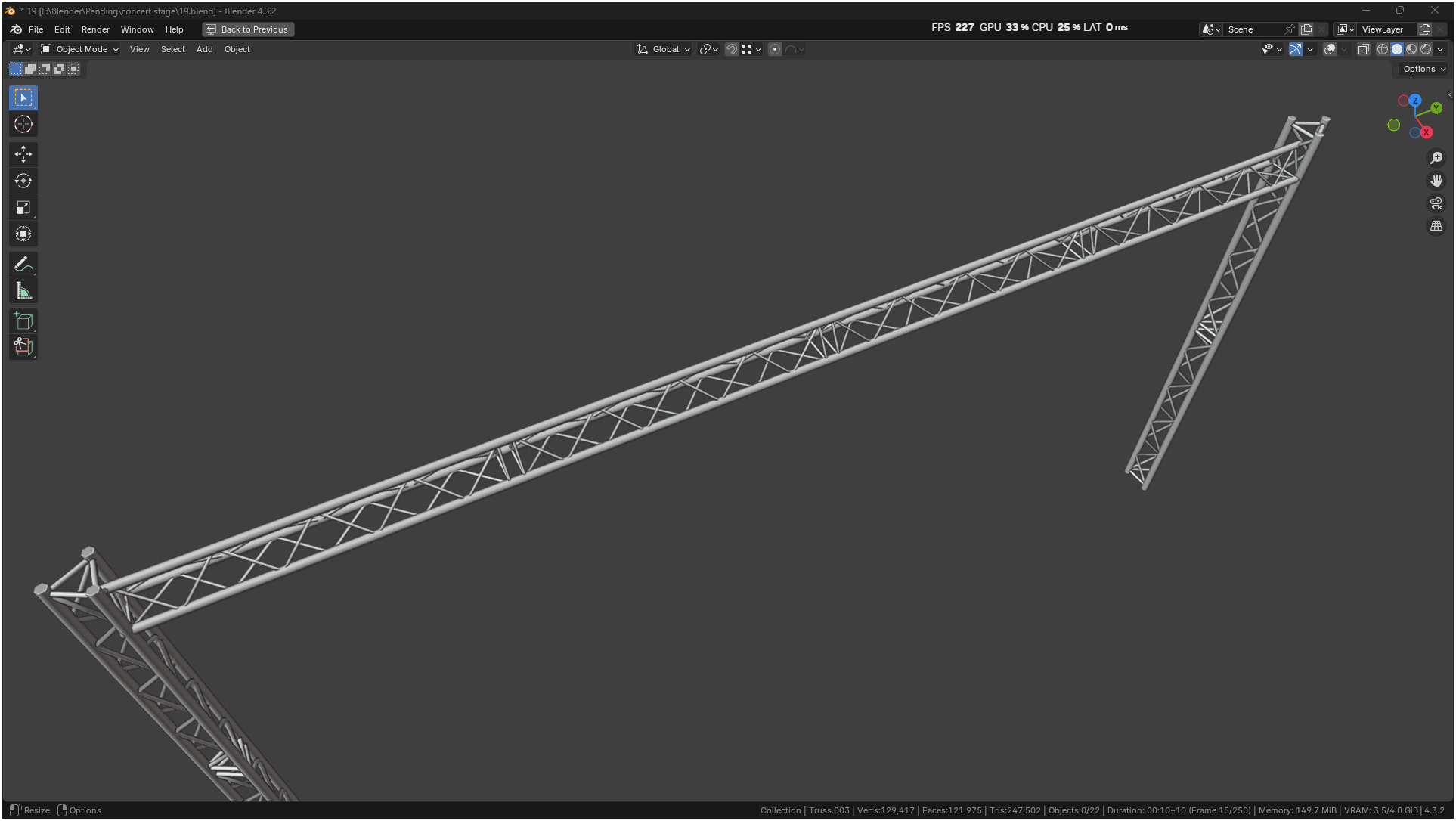1456x821 pixels.
Task: Toggle snapping magnet
Action: point(731,49)
